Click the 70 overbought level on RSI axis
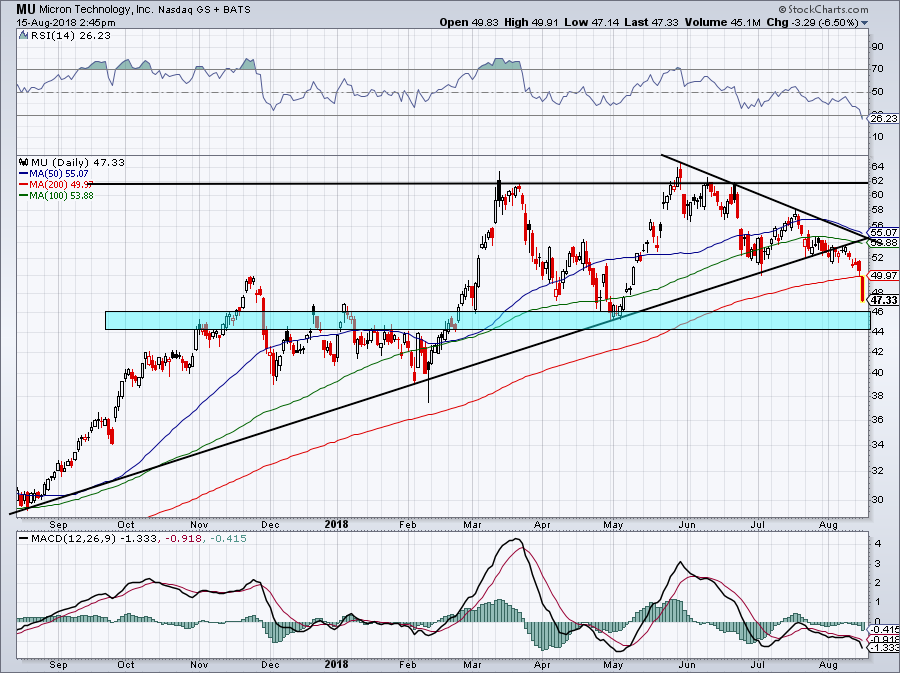900x673 pixels. click(x=878, y=69)
